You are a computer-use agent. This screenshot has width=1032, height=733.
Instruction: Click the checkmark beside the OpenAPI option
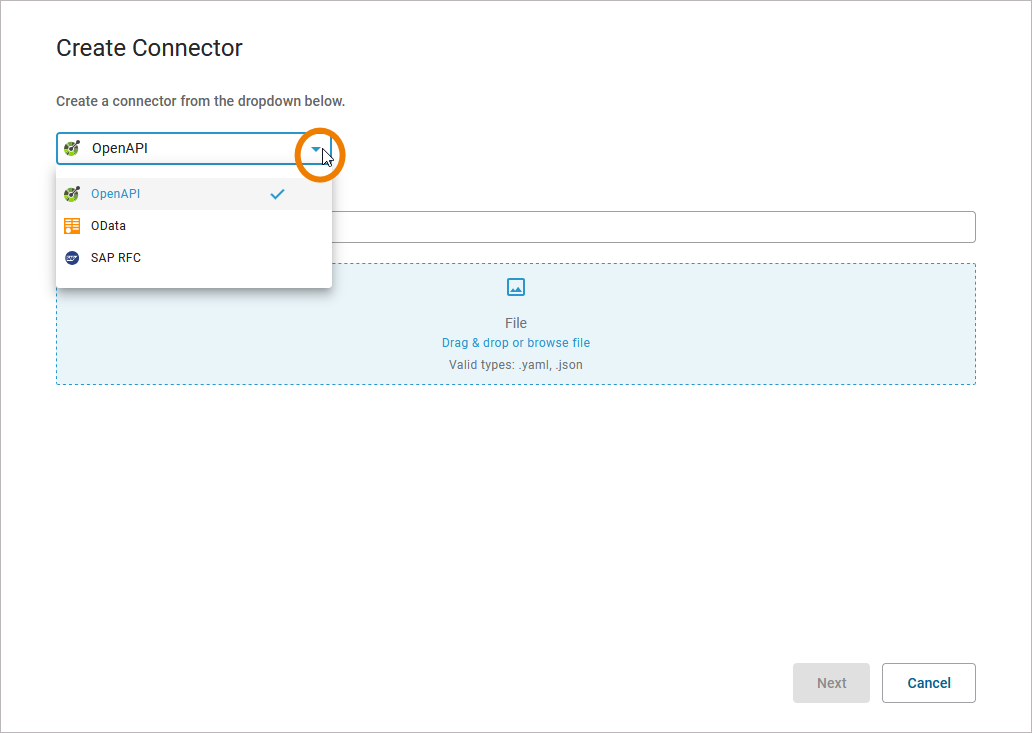[x=278, y=194]
